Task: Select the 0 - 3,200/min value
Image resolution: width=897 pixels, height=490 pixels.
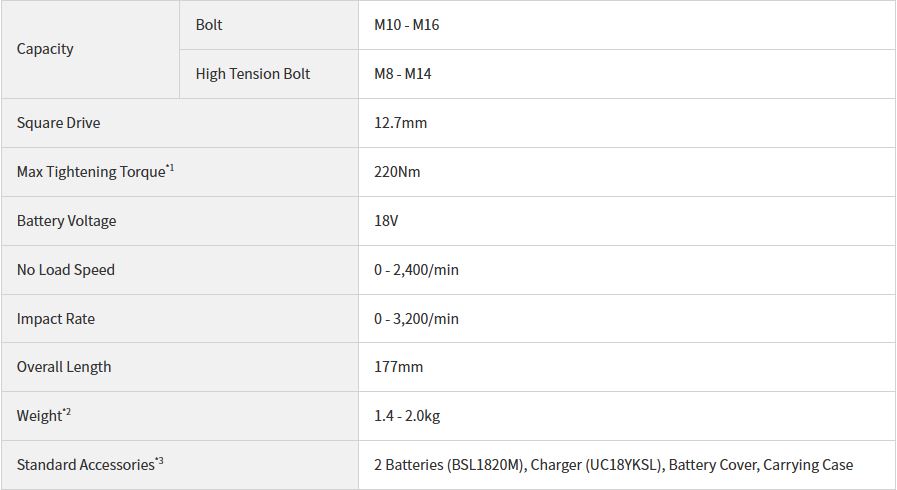Action: [416, 319]
